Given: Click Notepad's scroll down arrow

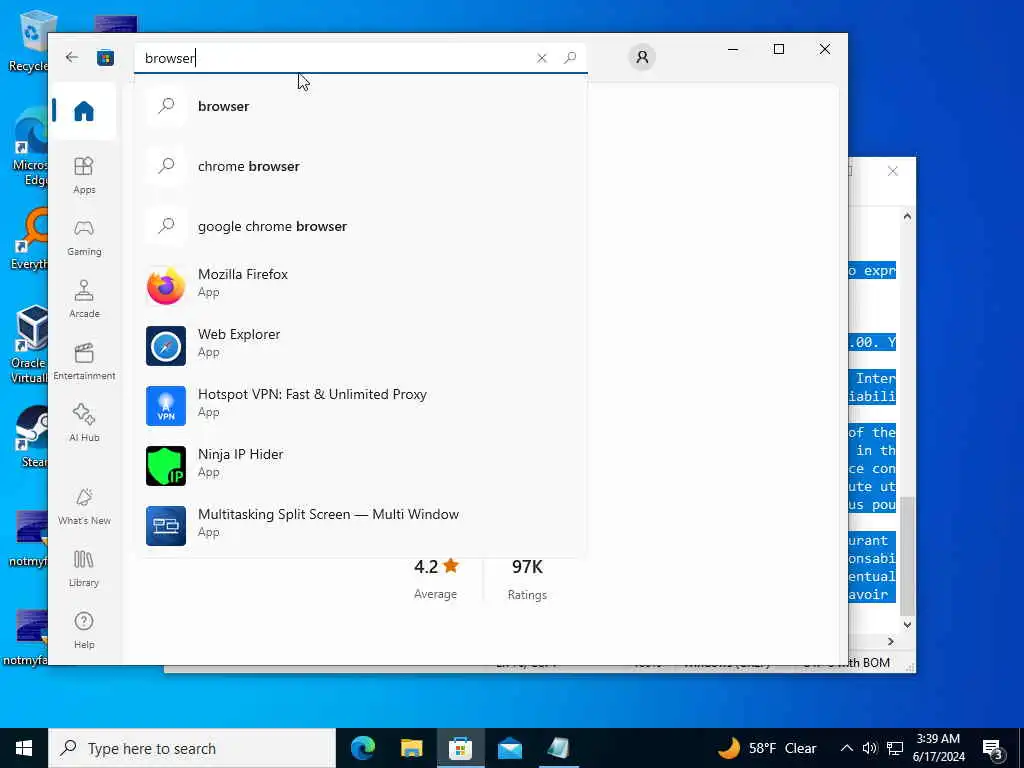Looking at the screenshot, I should (x=907, y=625).
